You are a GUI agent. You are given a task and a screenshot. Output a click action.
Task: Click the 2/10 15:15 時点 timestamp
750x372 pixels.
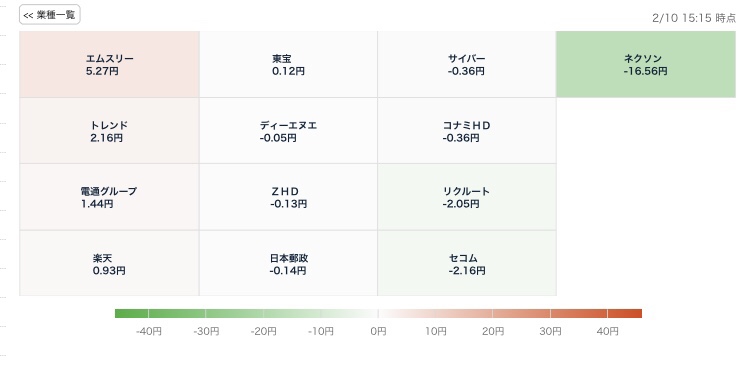tap(694, 18)
